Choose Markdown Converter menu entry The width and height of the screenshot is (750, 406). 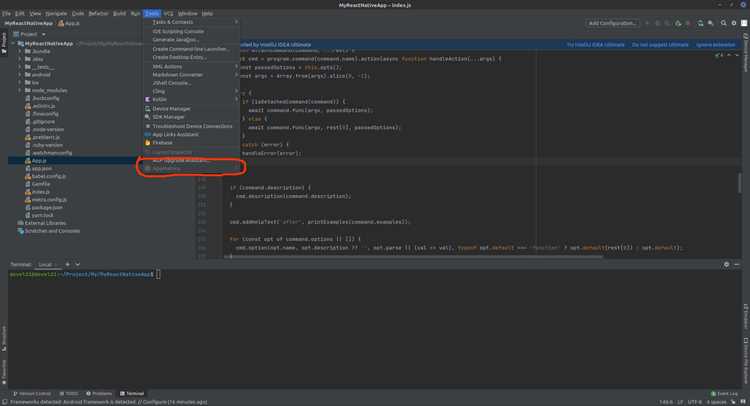click(191, 75)
